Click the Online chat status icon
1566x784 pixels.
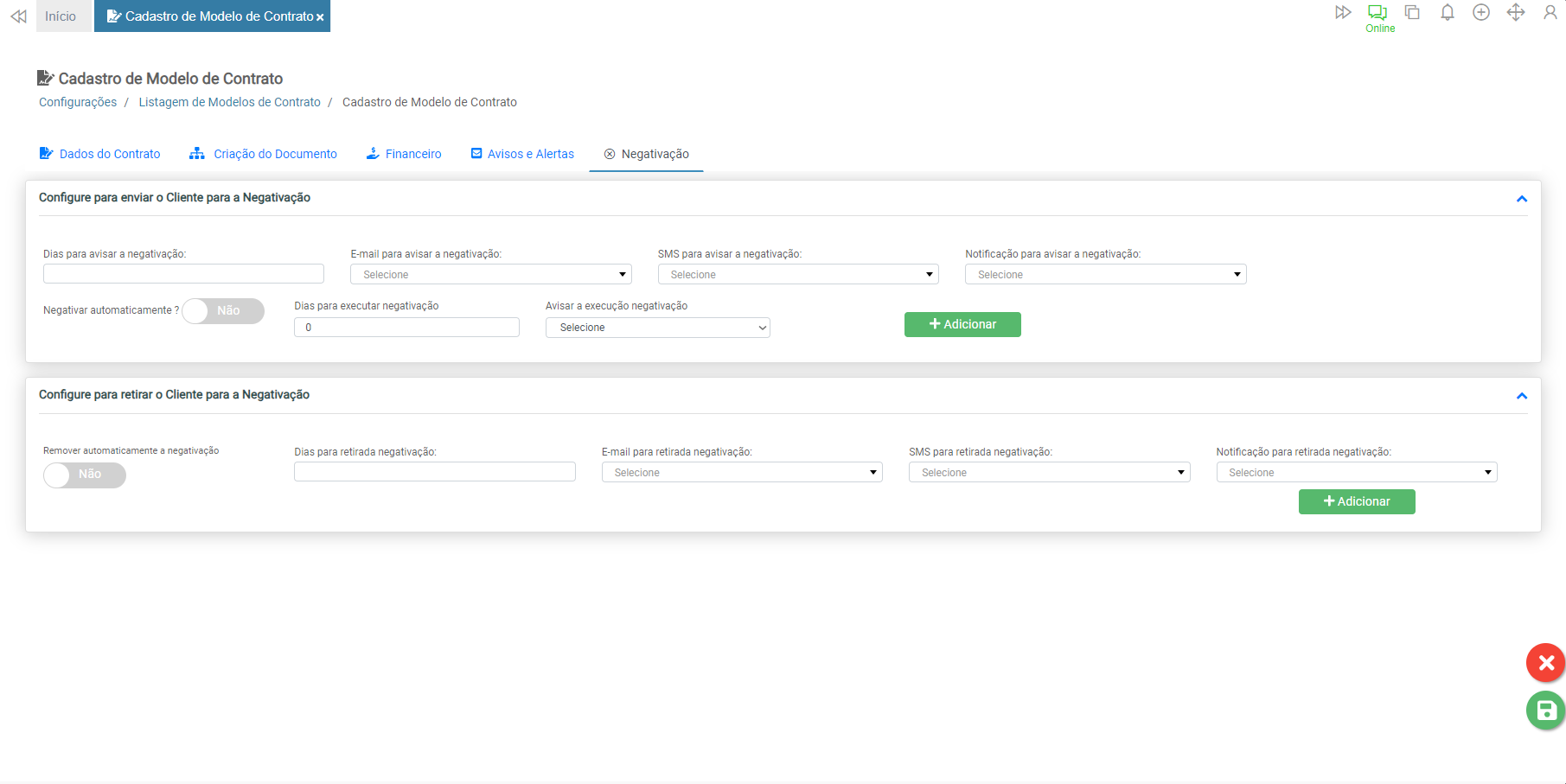coord(1377,13)
